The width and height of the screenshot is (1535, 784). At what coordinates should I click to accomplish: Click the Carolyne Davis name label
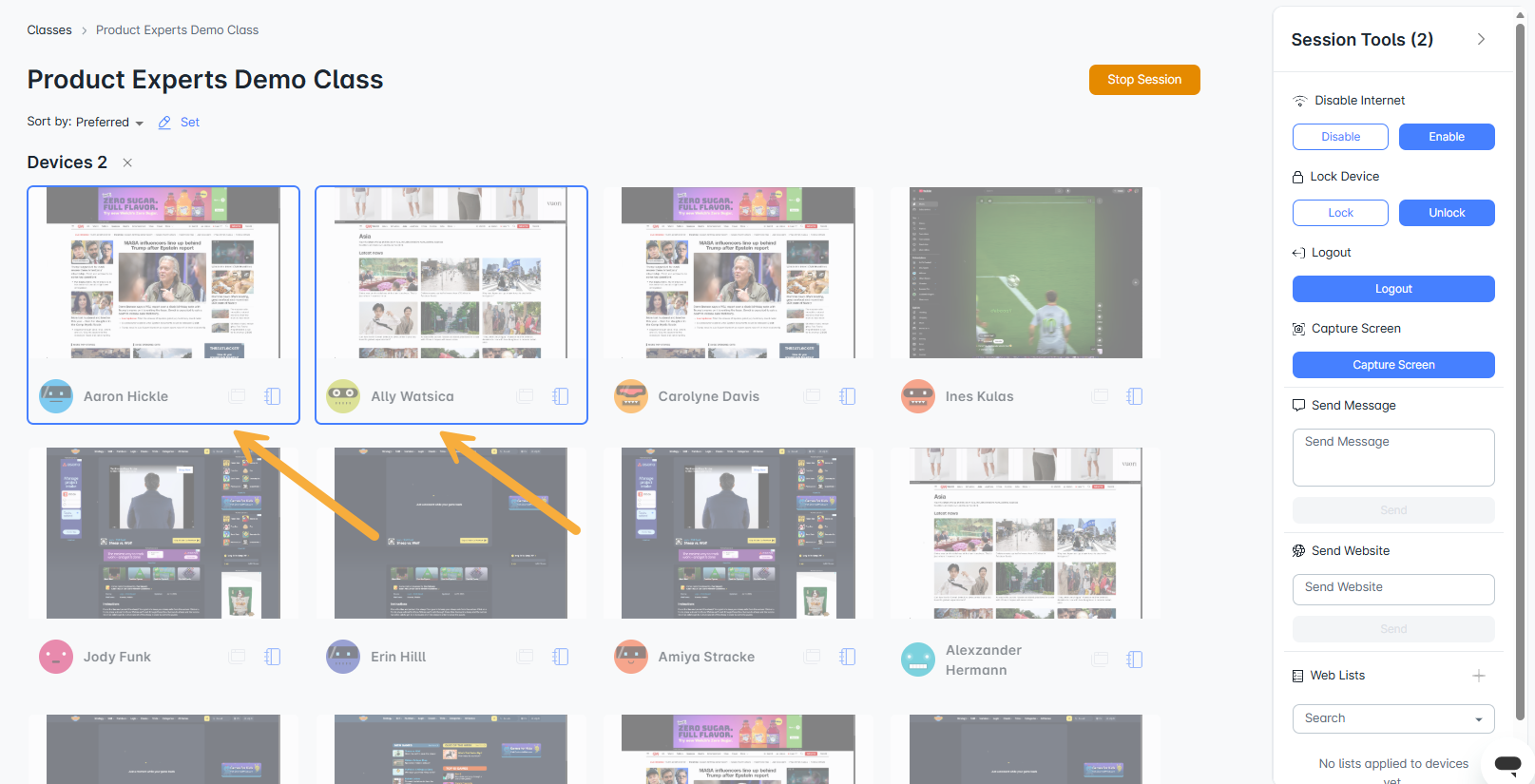tap(709, 396)
